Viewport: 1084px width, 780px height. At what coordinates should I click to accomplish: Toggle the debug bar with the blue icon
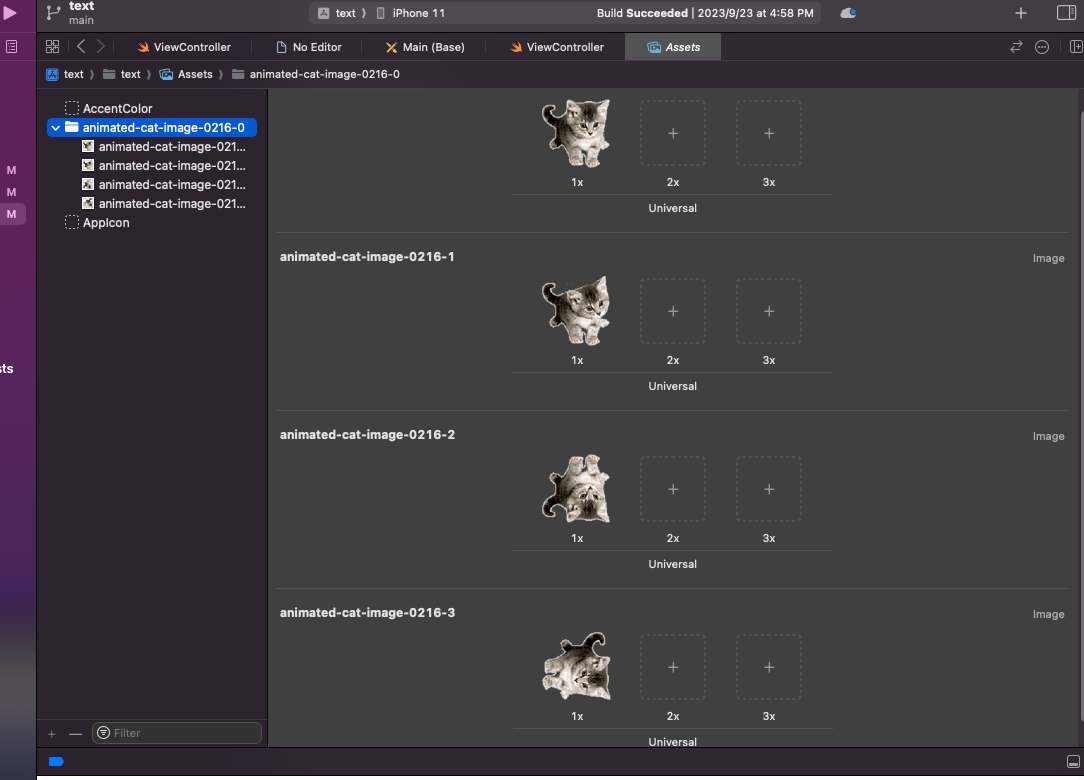tap(56, 761)
